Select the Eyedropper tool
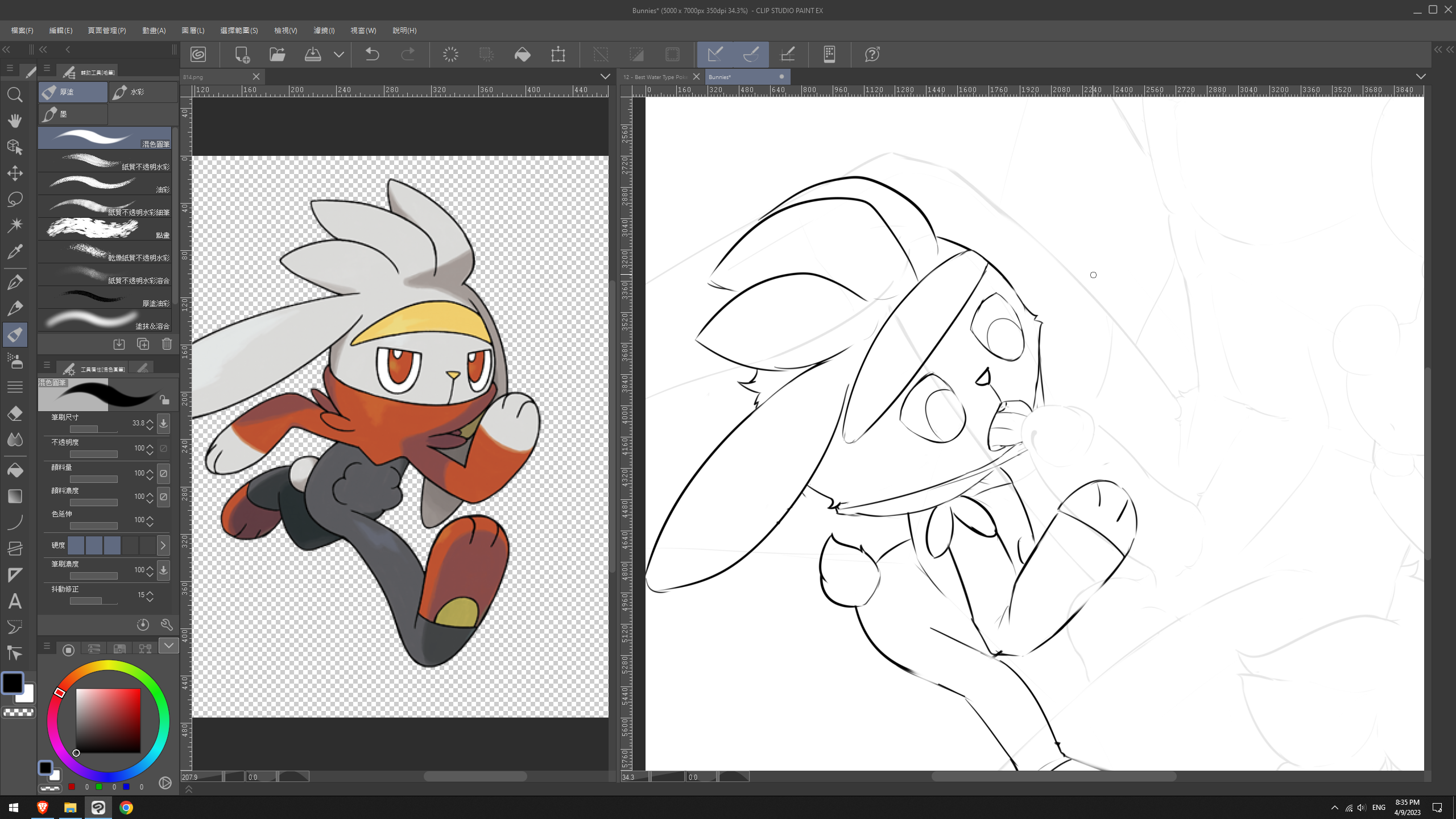 pos(15,252)
